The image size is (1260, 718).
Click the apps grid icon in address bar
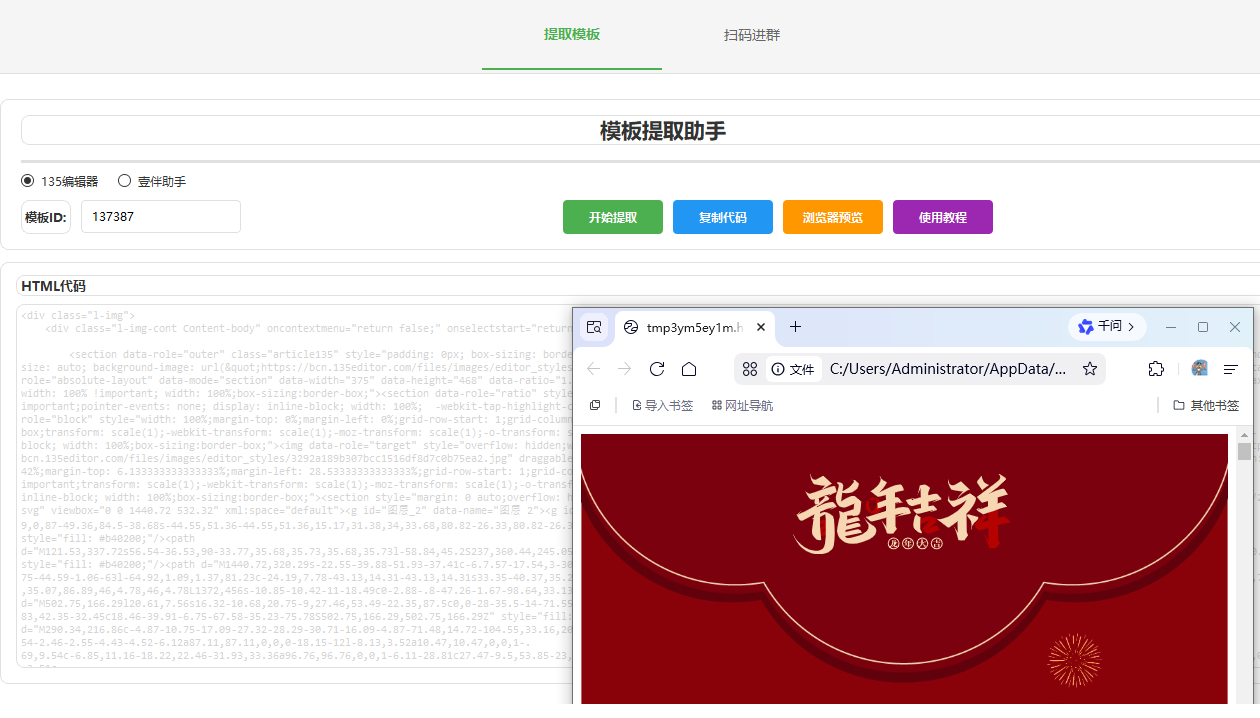point(750,369)
